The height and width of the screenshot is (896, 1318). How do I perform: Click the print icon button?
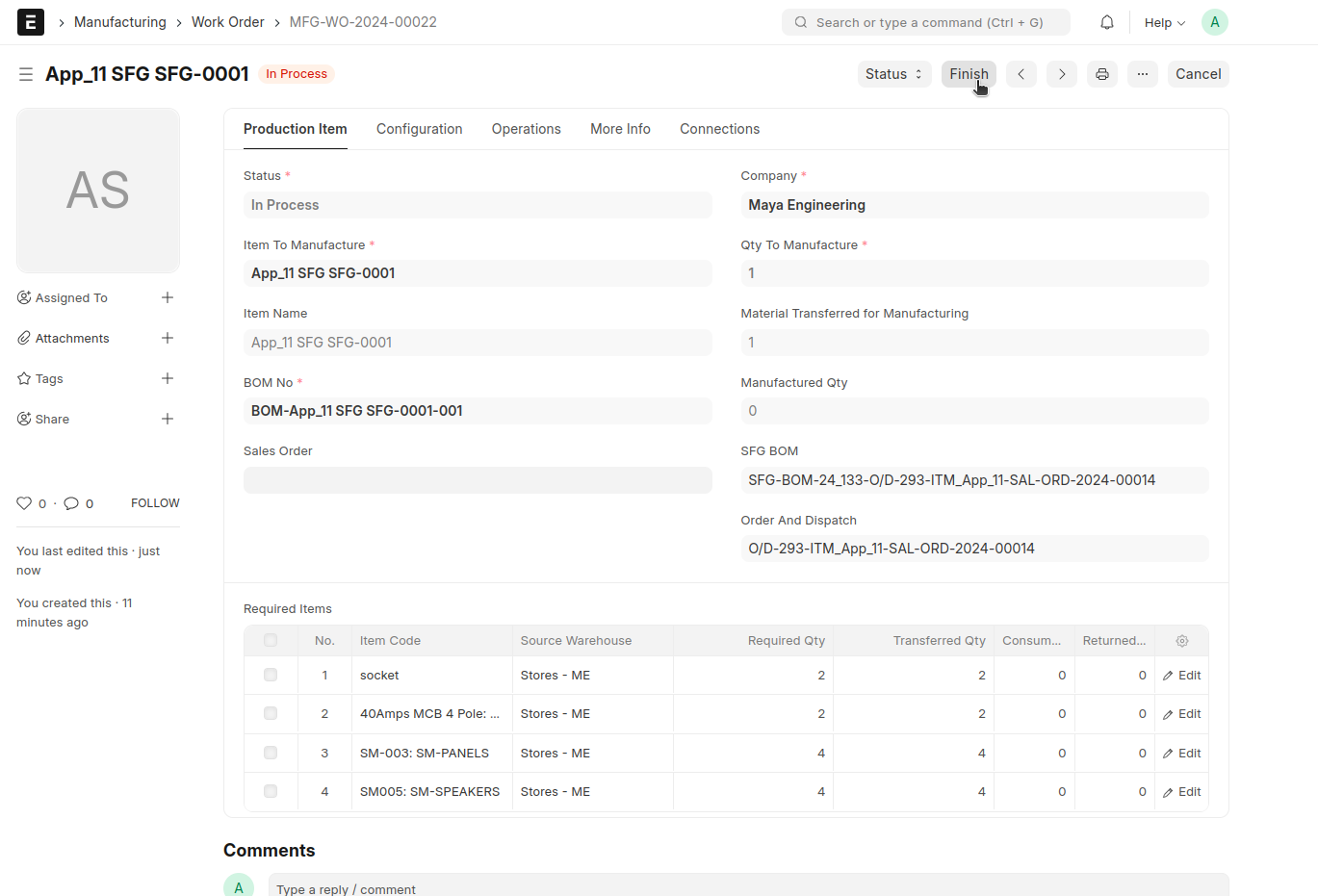point(1102,74)
